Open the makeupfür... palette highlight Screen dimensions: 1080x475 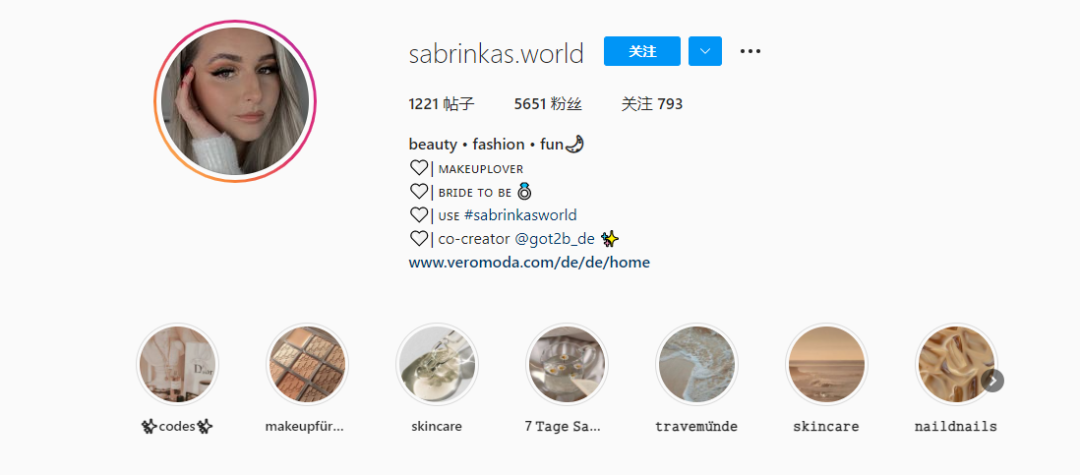pyautogui.click(x=307, y=365)
